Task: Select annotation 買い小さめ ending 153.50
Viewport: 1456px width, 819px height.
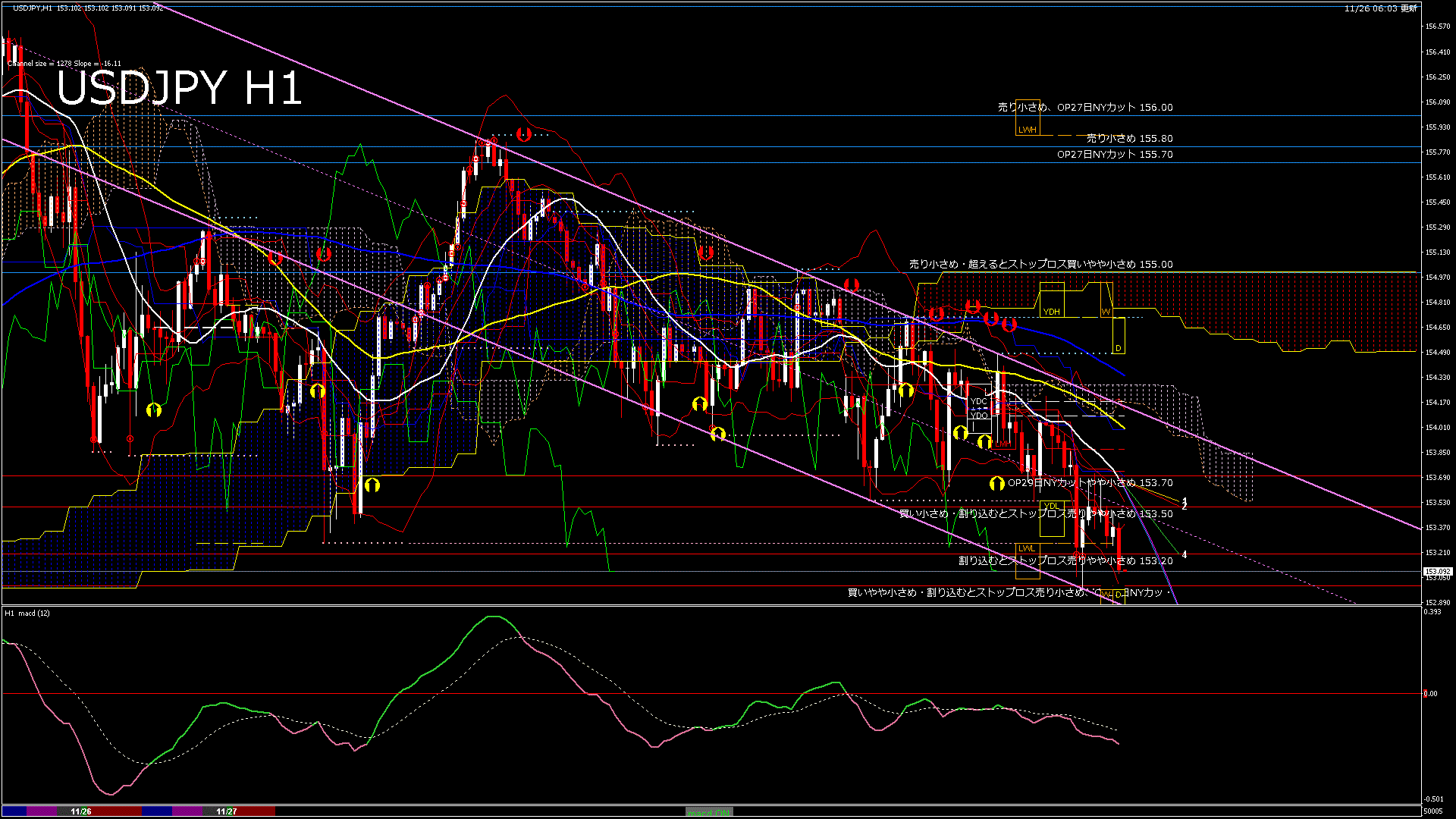Action: tap(1036, 514)
